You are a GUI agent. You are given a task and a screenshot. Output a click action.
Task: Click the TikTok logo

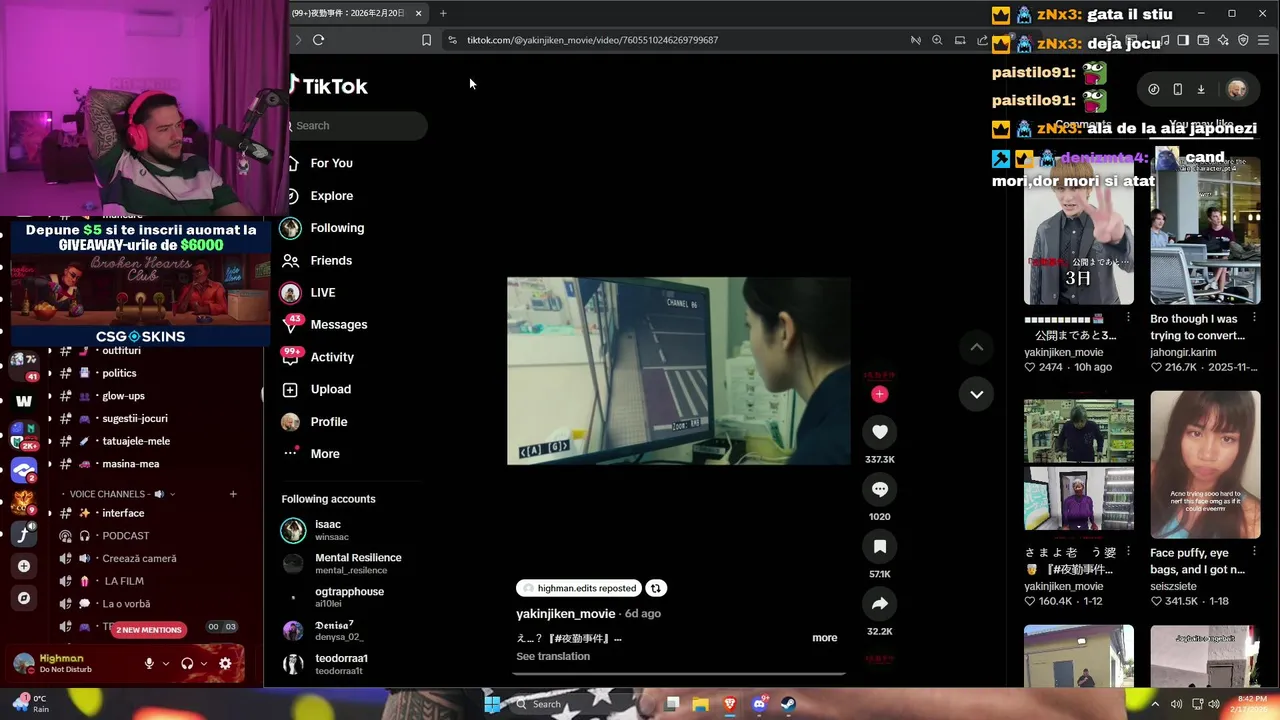(330, 86)
